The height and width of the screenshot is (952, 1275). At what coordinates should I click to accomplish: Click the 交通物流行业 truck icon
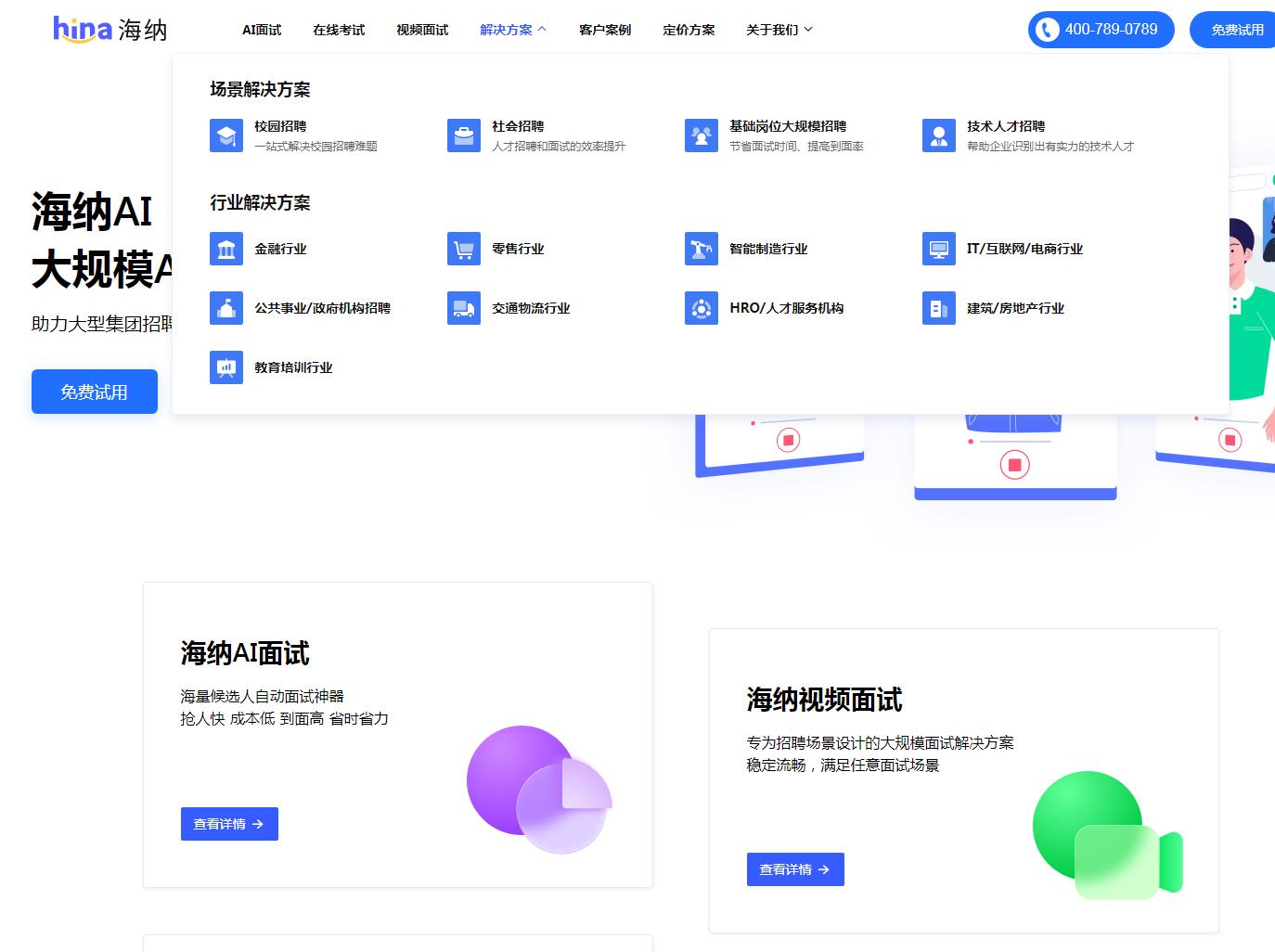coord(464,308)
